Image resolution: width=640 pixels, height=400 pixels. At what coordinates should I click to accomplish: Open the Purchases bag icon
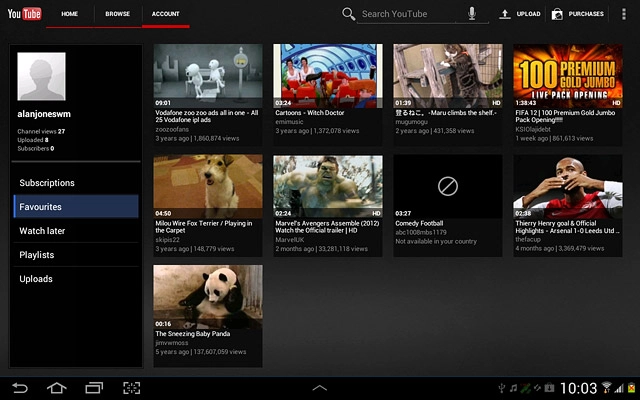coord(556,14)
